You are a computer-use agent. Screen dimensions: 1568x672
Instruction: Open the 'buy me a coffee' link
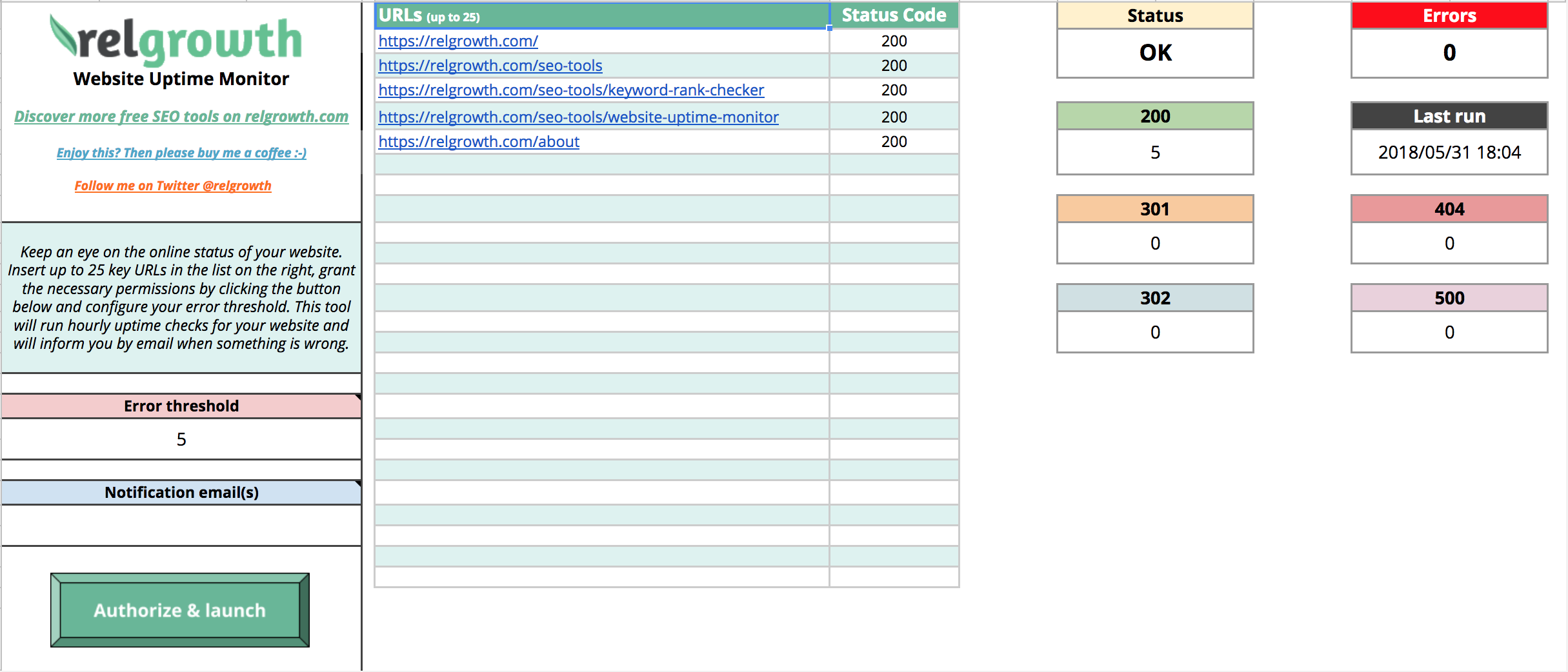pyautogui.click(x=181, y=153)
